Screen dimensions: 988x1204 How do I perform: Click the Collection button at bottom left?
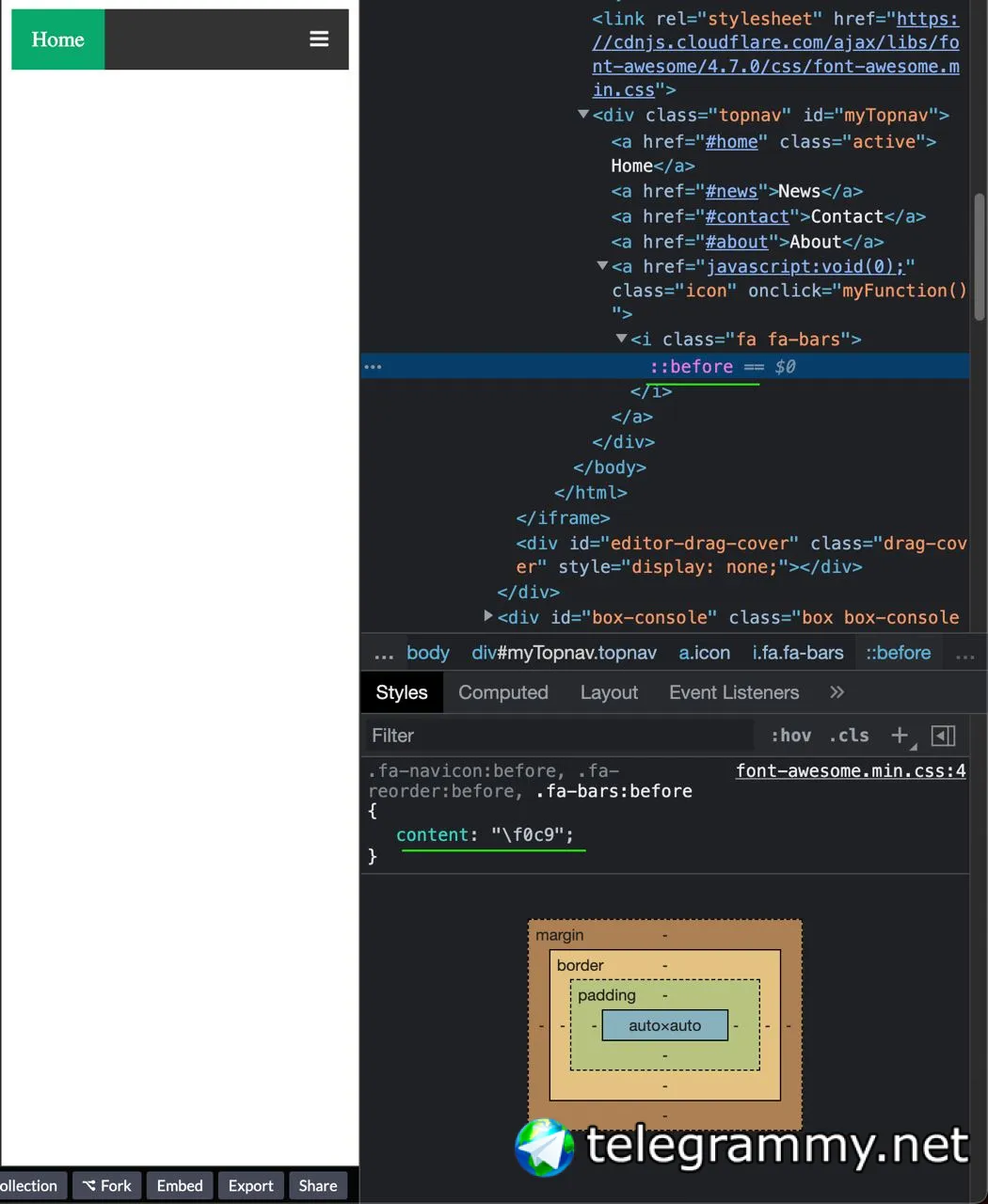32,1185
